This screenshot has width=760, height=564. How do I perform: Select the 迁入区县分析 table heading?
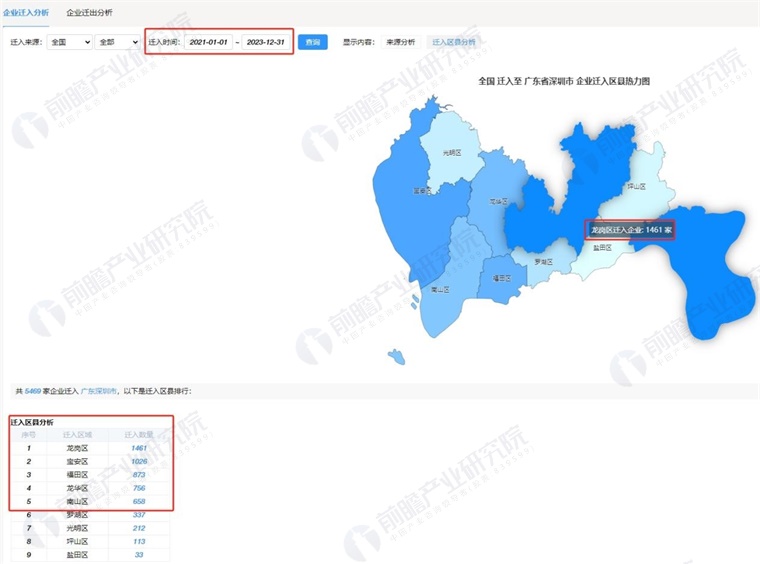point(32,423)
